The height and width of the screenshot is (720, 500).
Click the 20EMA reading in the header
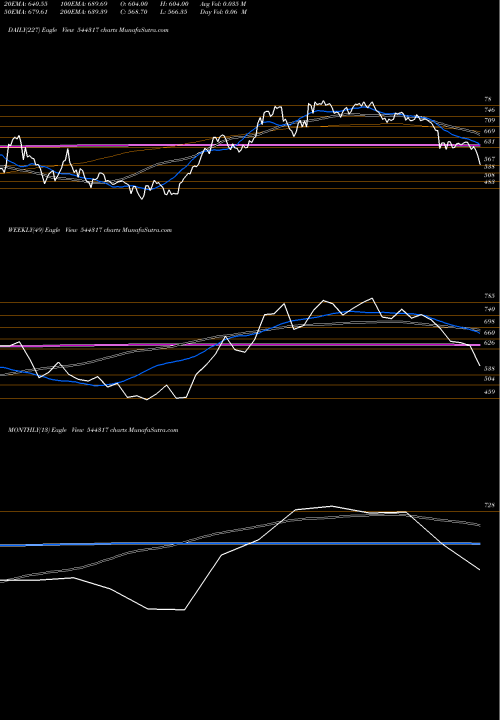pyautogui.click(x=24, y=4)
